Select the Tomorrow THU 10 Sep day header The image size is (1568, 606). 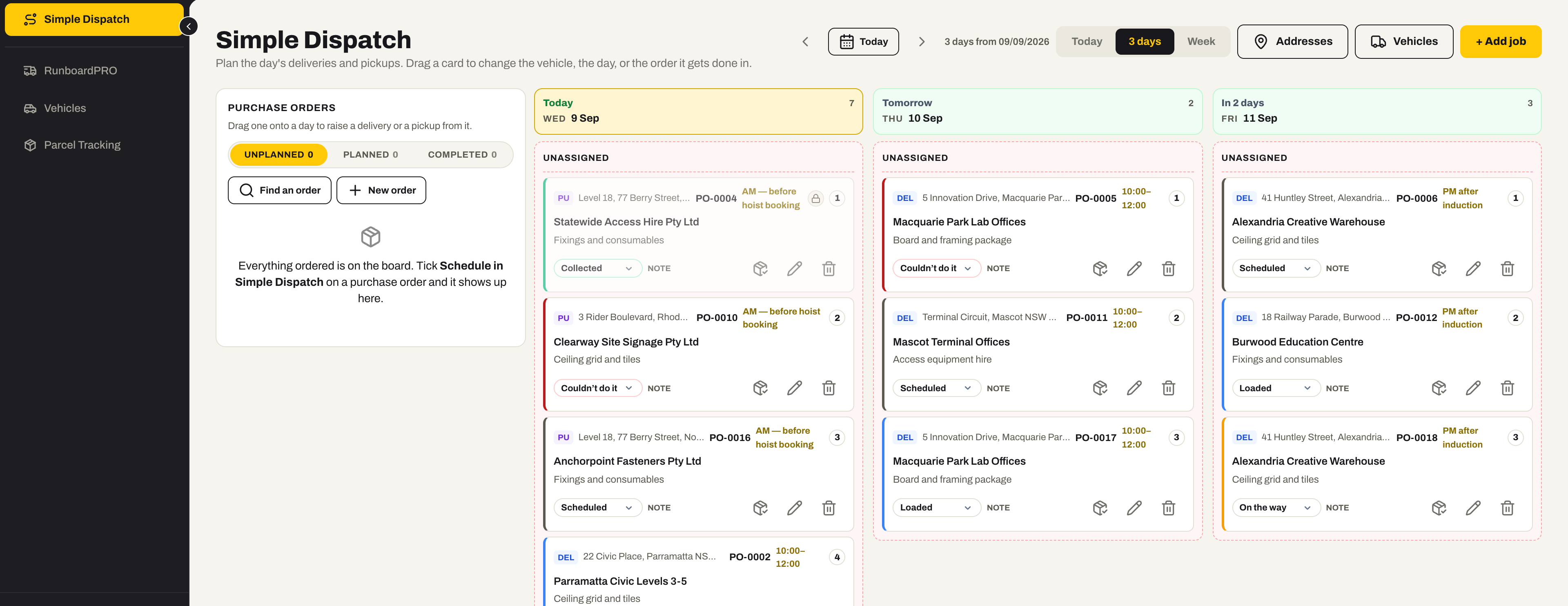(x=1037, y=111)
